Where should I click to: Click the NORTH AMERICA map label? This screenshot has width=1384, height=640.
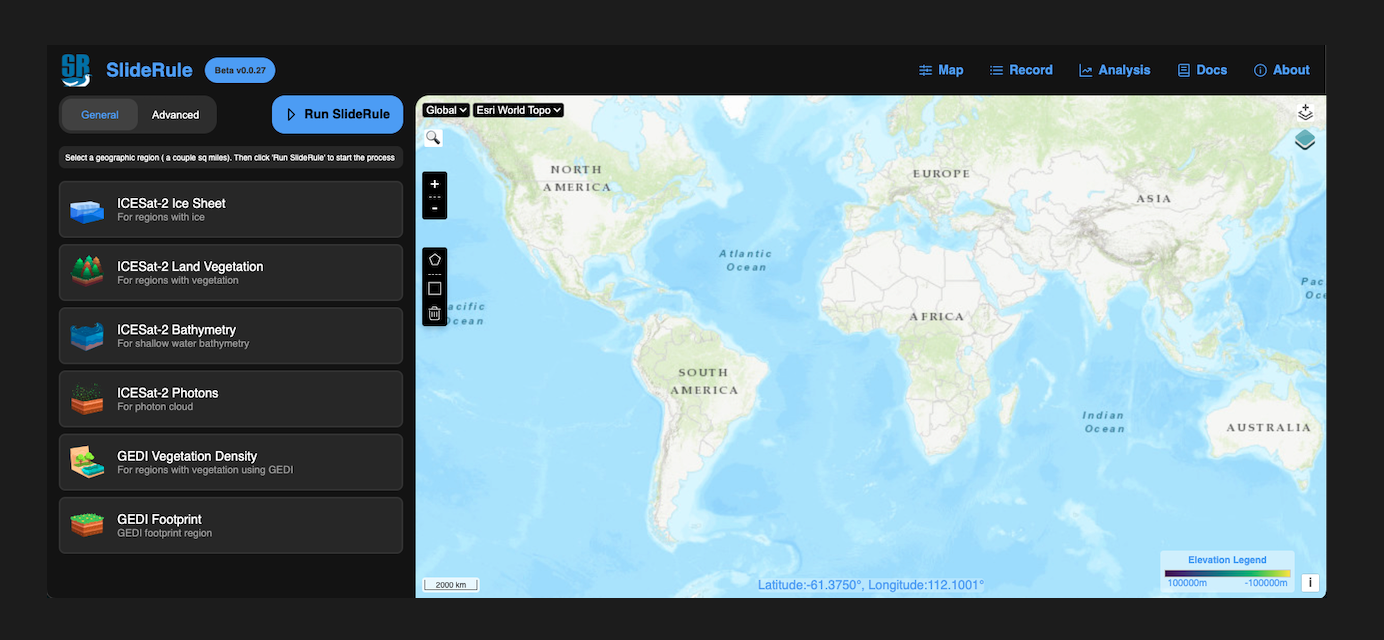tap(577, 178)
